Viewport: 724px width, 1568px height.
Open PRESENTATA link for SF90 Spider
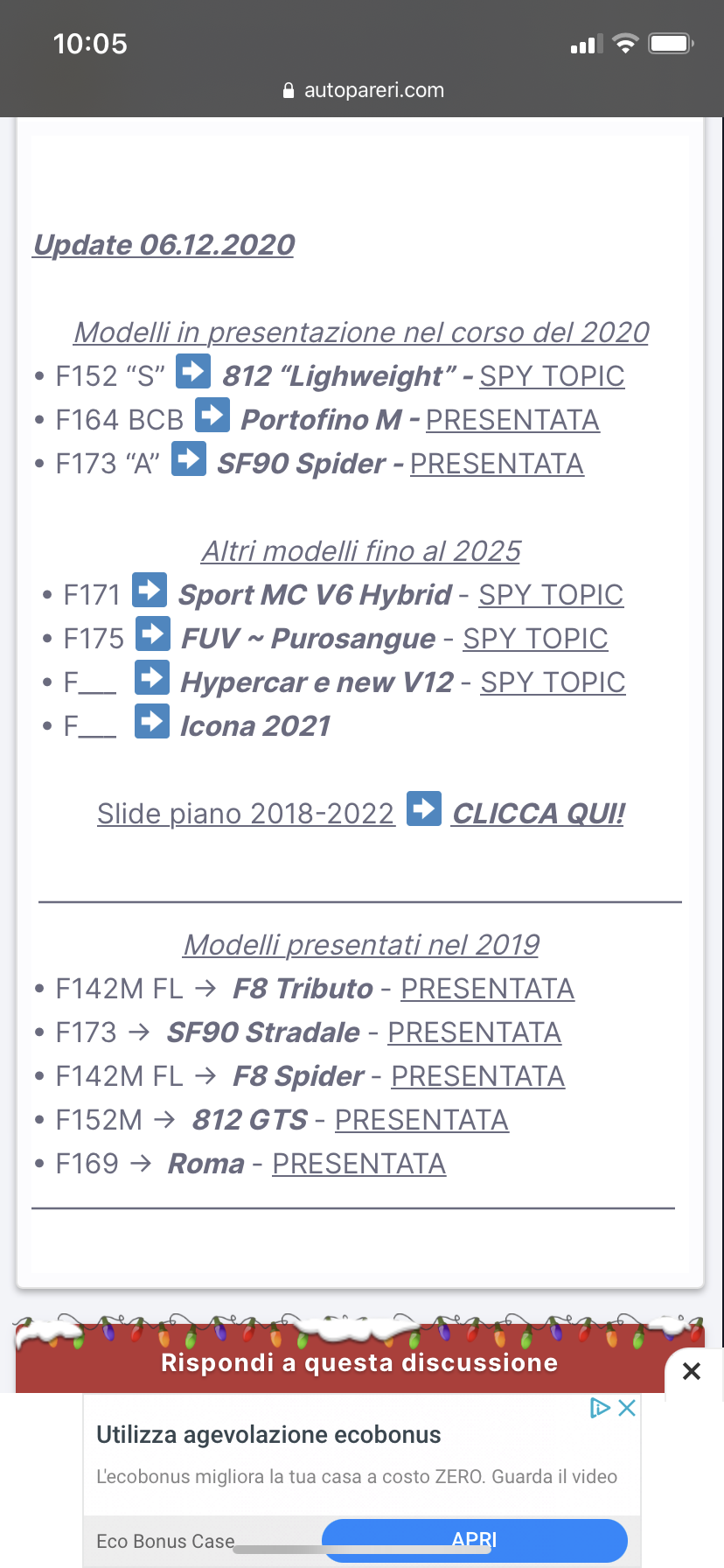[497, 464]
